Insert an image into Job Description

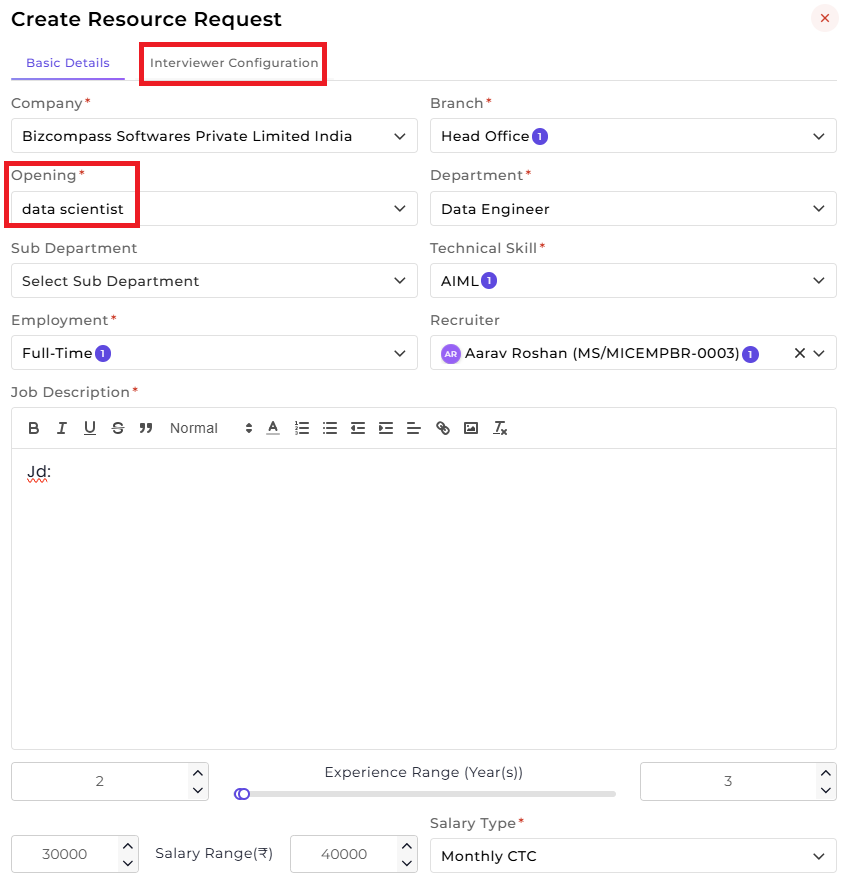(x=471, y=428)
